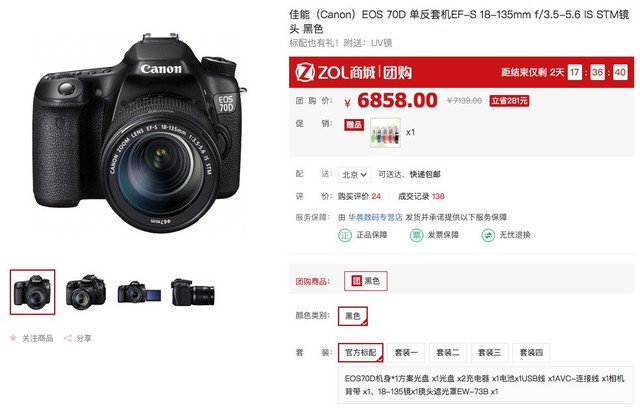Click the 立省281元 savings badge

[x=509, y=100]
